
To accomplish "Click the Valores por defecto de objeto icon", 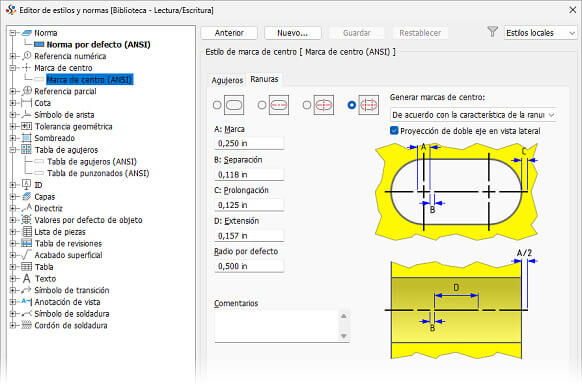I will point(26,220).
